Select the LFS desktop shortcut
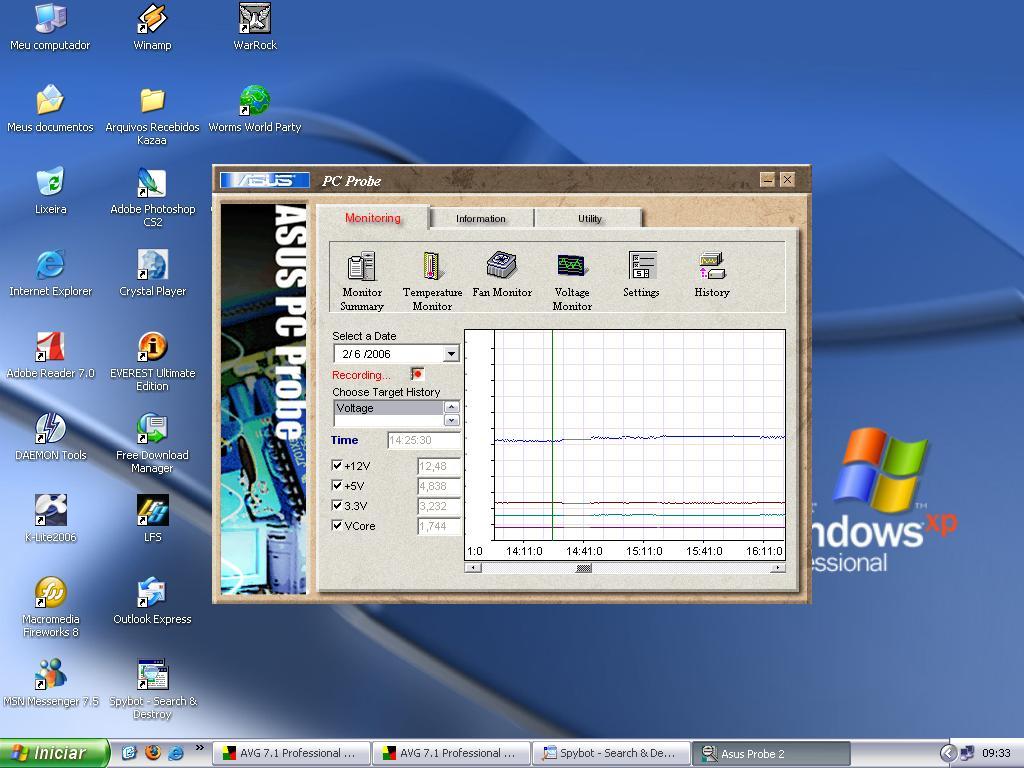The width and height of the screenshot is (1024, 768). click(x=152, y=519)
